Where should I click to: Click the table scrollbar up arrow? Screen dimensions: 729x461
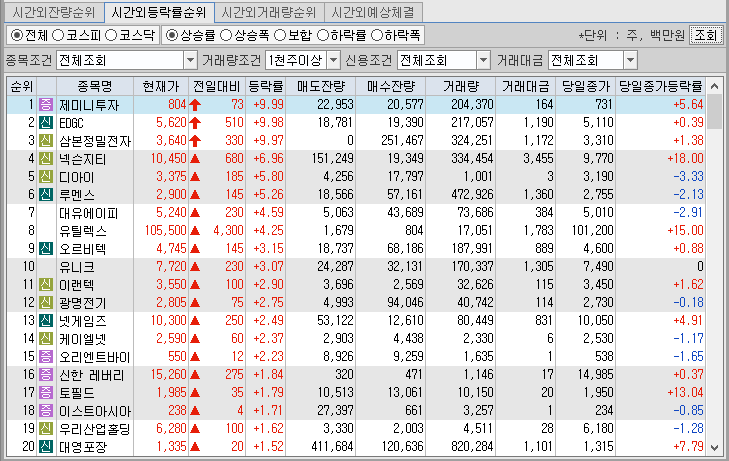(715, 86)
